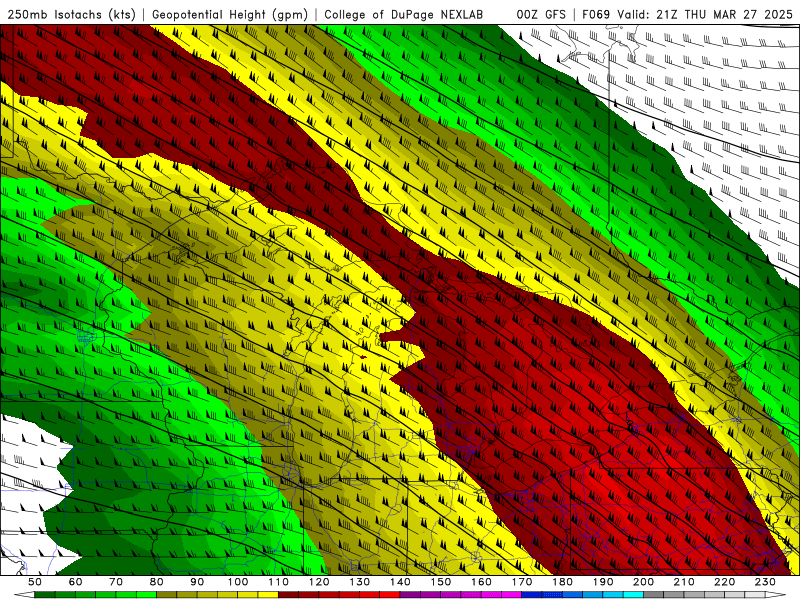This screenshot has height=600, width=800.
Task: Click the 80 value on the legend scale
Action: click(x=157, y=582)
